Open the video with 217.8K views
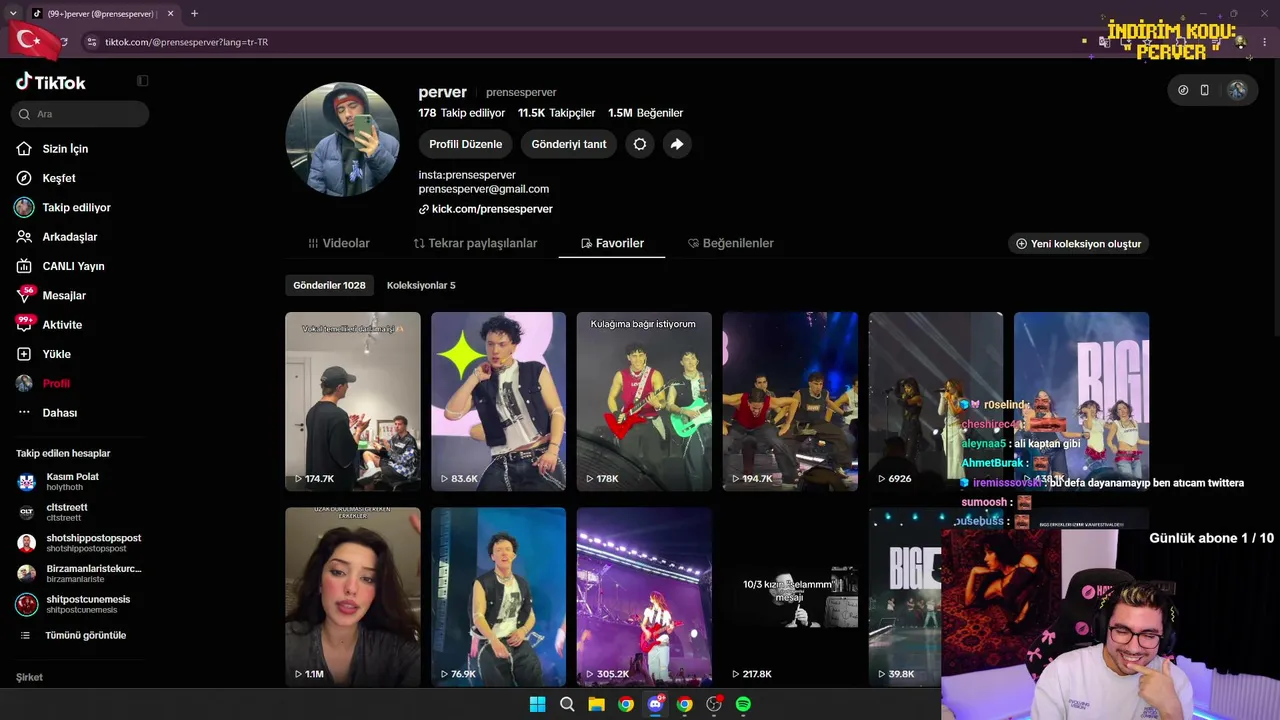 click(x=790, y=597)
